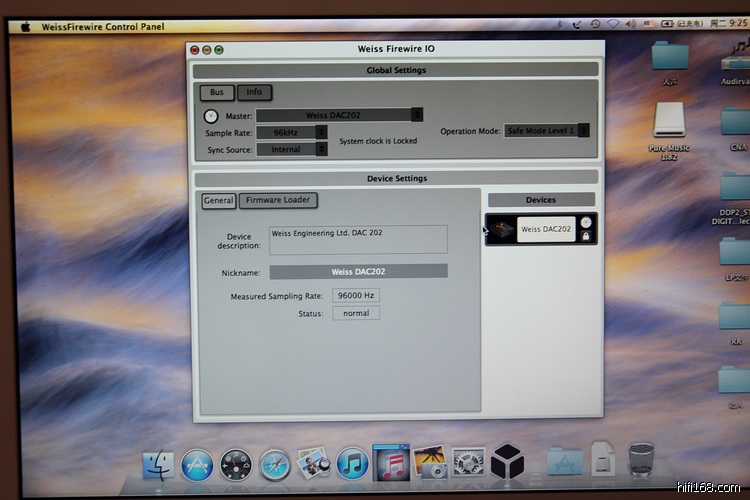Open iTunes from the Dock

352,463
